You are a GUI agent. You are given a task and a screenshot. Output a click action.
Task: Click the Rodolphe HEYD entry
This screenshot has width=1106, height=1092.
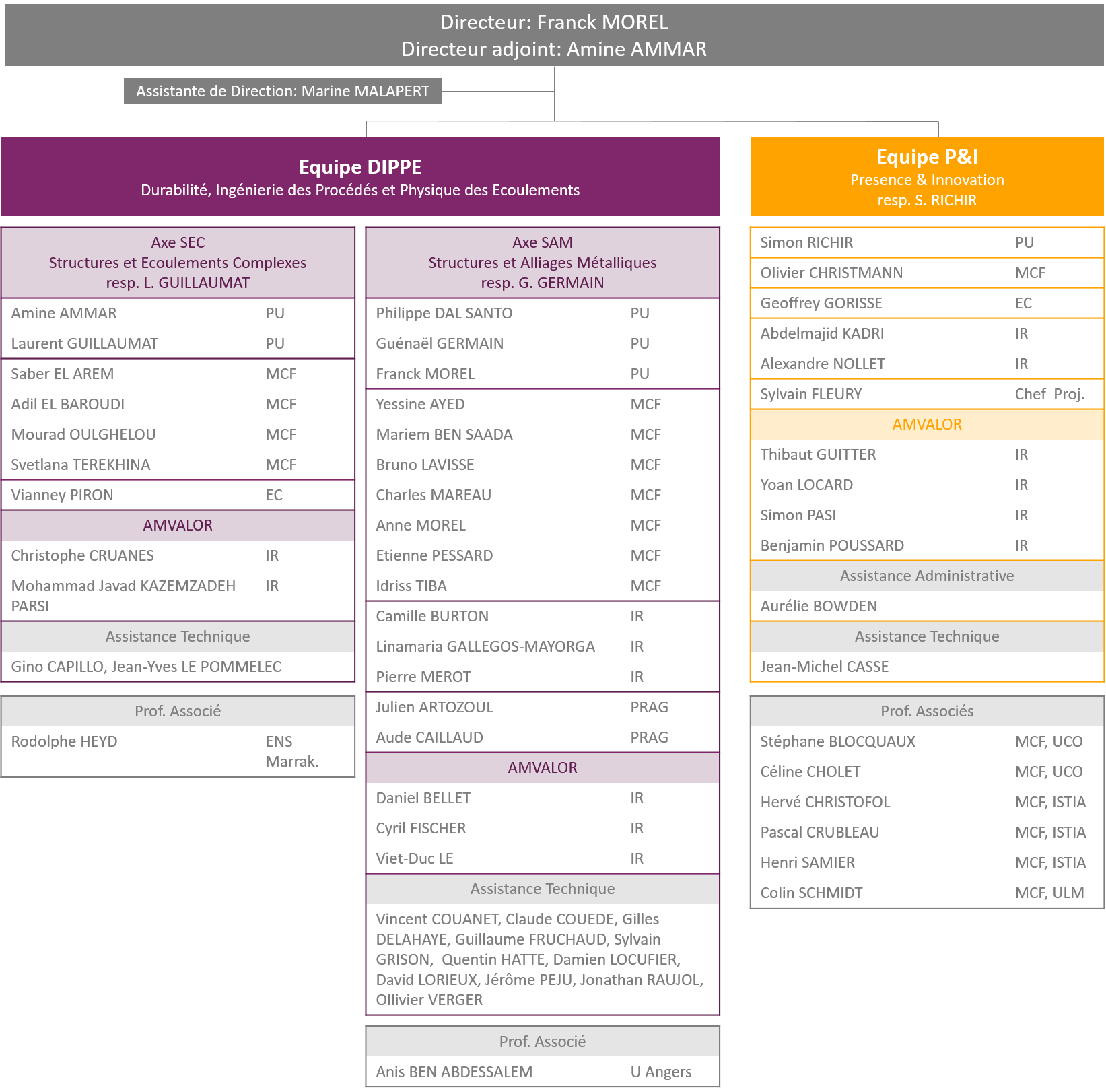(x=65, y=741)
